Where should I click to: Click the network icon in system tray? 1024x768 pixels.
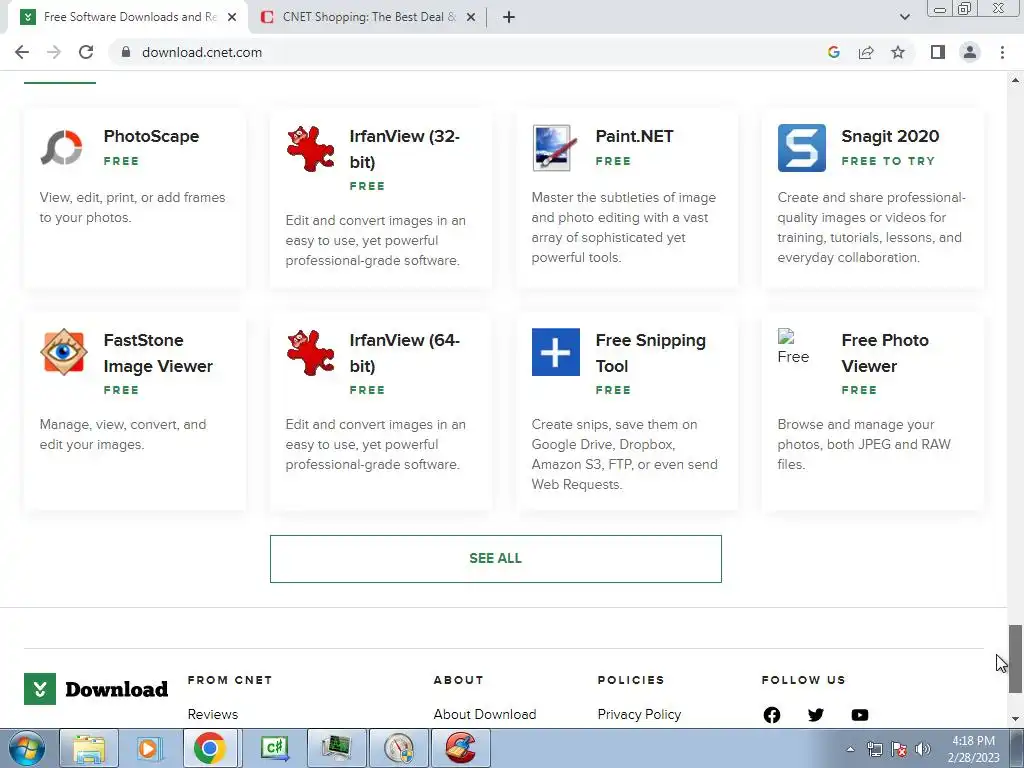874,749
